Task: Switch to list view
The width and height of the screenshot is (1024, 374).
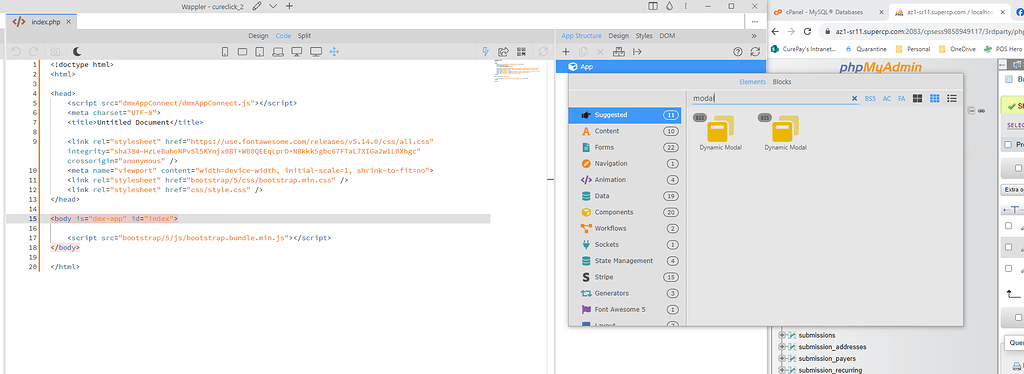Action: (952, 99)
